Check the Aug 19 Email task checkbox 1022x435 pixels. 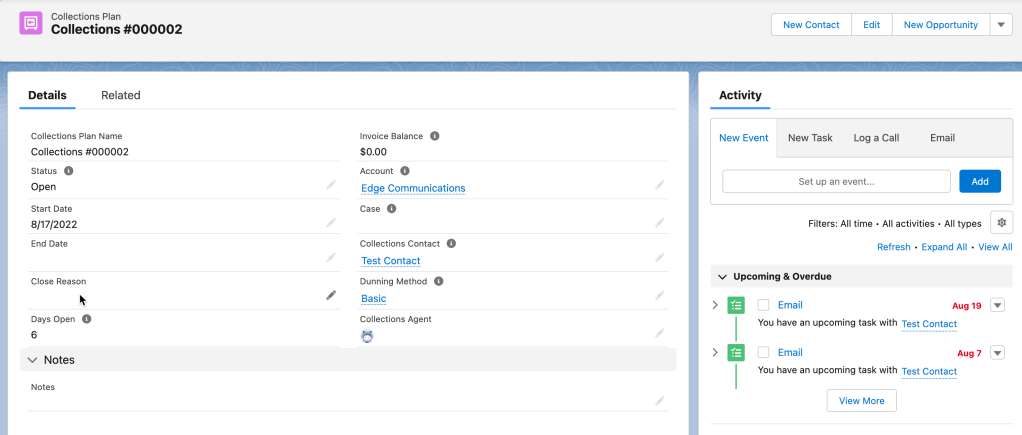click(x=764, y=305)
